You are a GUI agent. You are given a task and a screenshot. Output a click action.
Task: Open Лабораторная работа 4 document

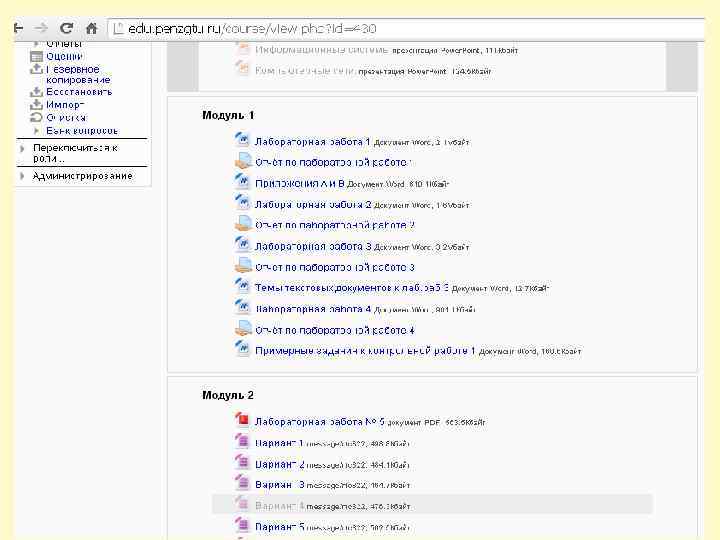(313, 309)
